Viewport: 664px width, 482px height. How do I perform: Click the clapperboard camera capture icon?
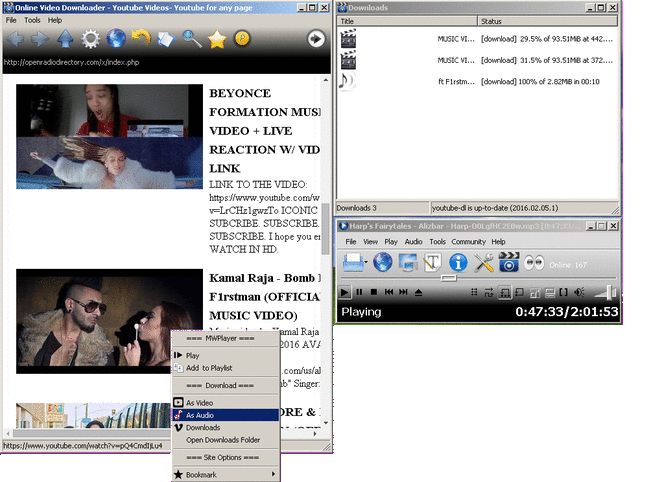509,262
